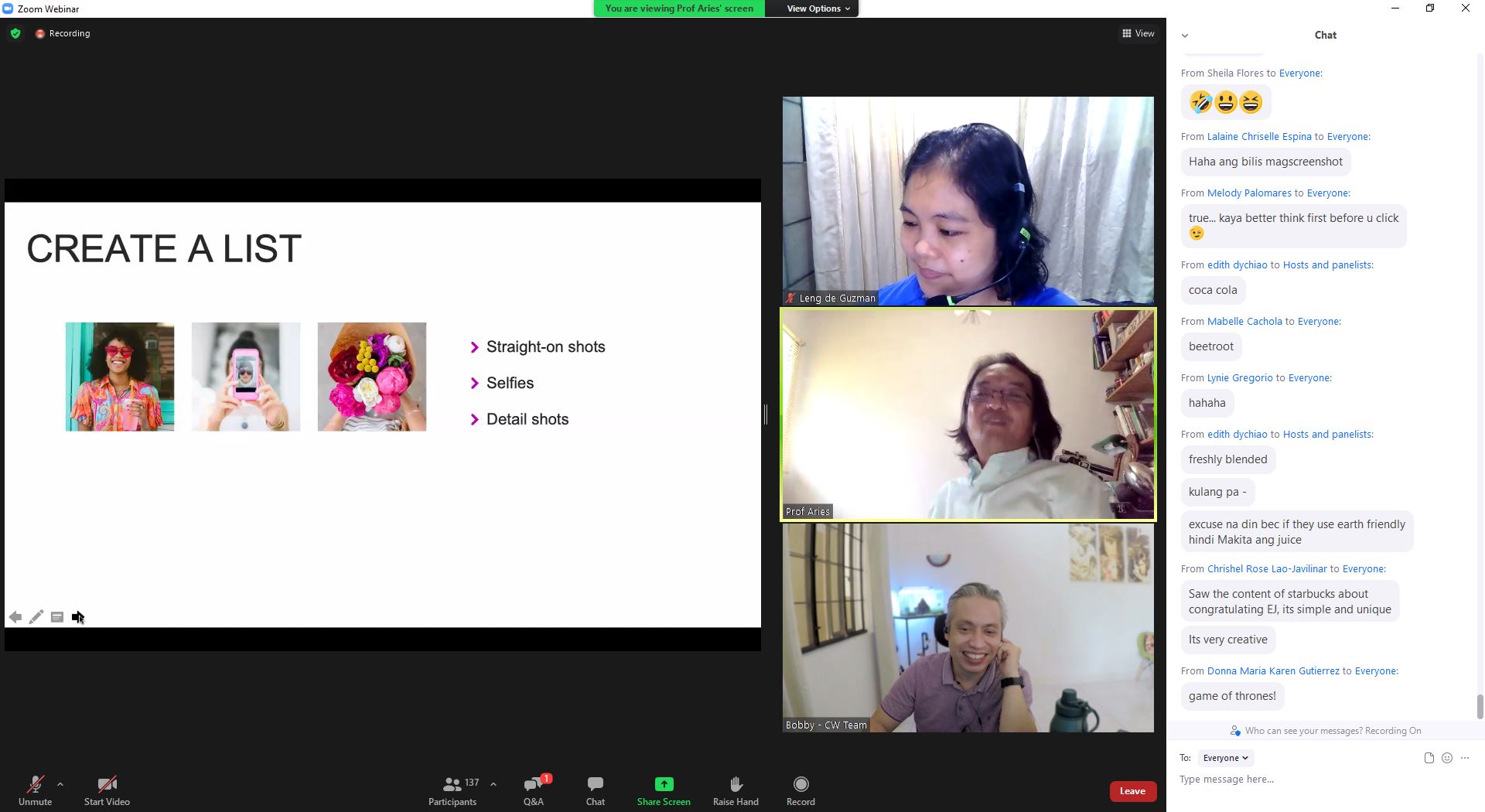Click 'You are viewing Prof Aries' screen' banner
This screenshot has width=1485, height=812.
click(679, 9)
